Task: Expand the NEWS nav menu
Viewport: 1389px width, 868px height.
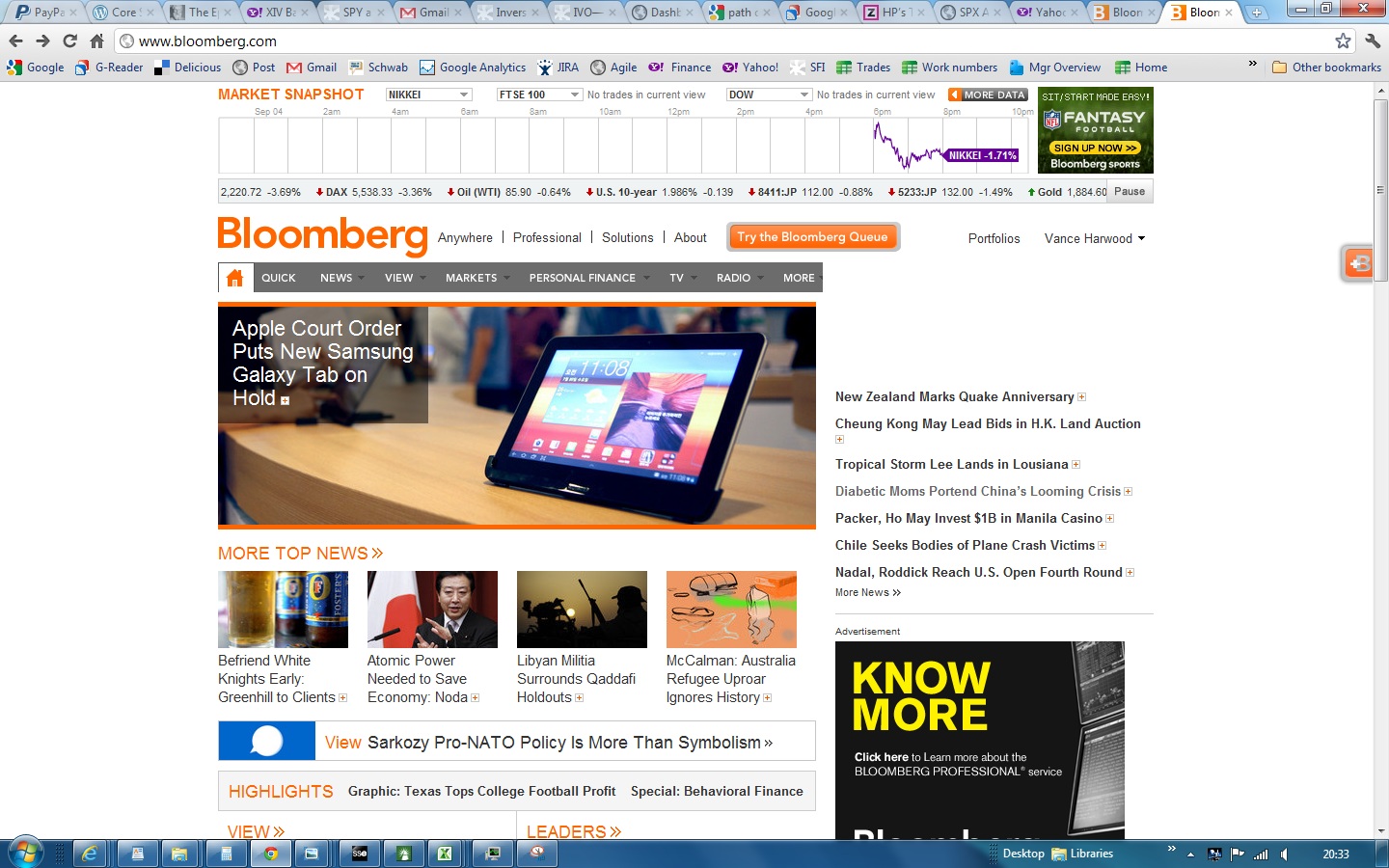Action: click(x=342, y=278)
